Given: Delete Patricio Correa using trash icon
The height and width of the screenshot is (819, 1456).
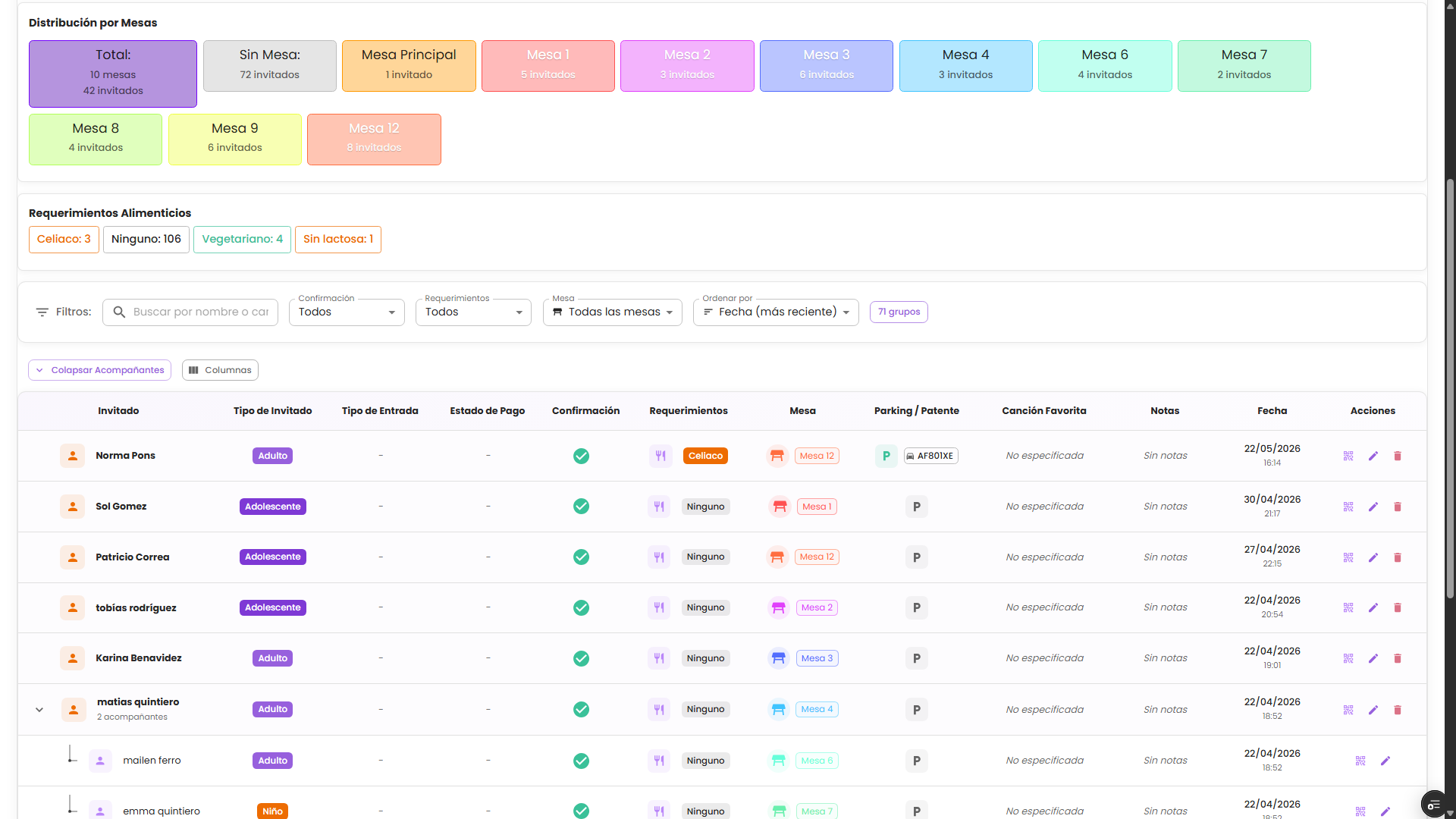Looking at the screenshot, I should click(x=1398, y=557).
